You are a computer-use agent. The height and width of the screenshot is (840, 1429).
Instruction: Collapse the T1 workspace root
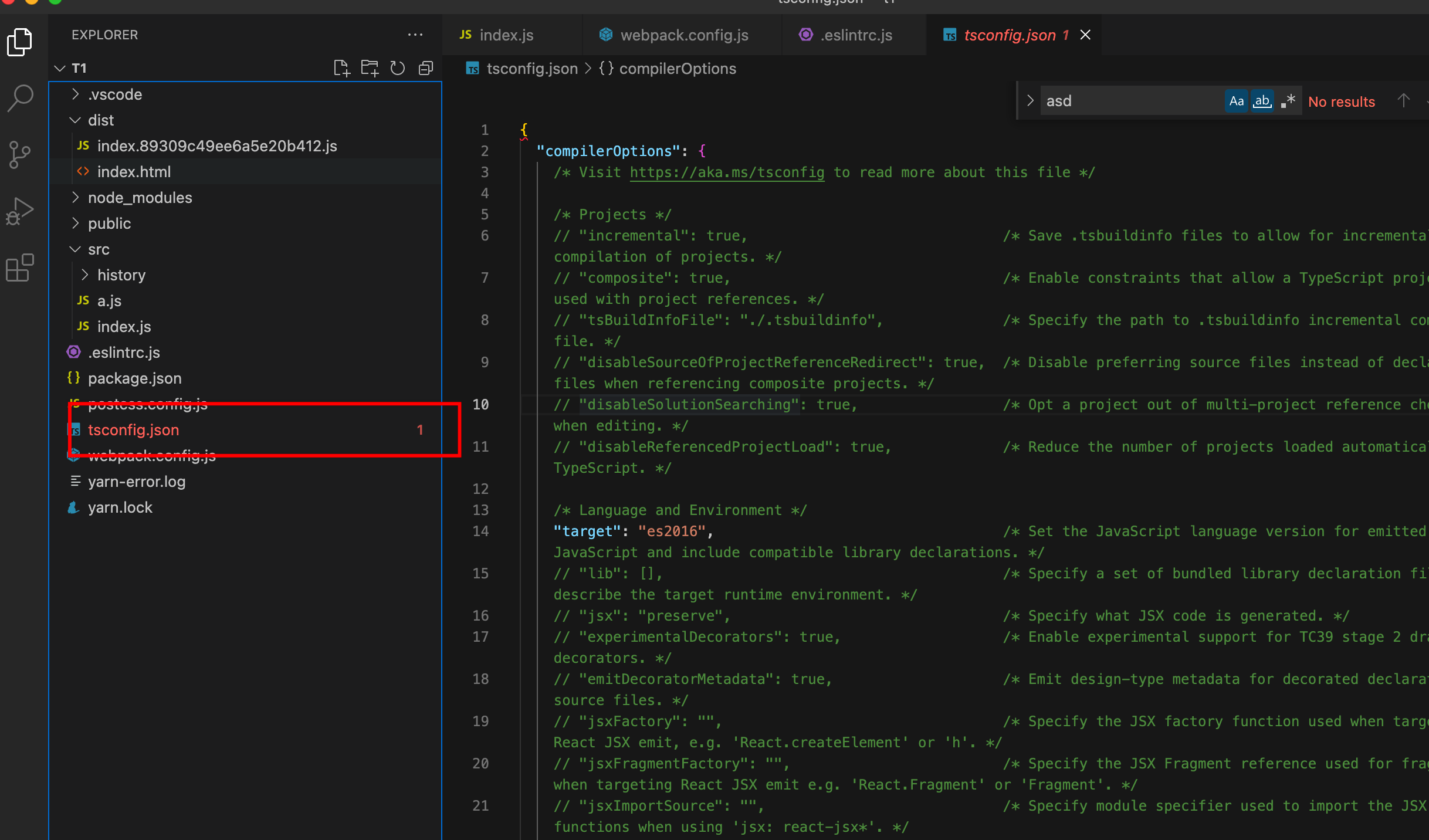[x=60, y=68]
